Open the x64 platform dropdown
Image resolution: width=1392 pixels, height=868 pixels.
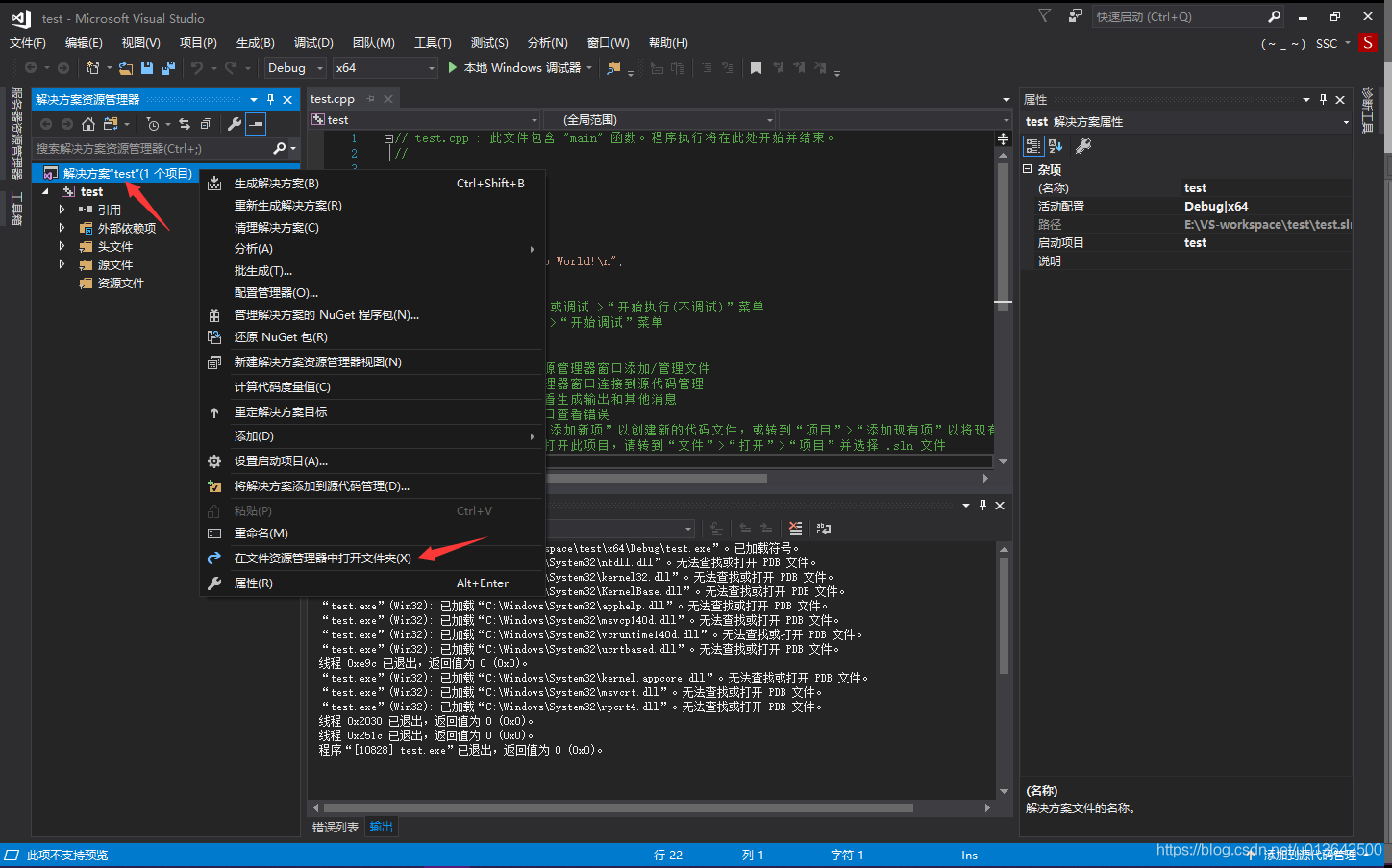[385, 68]
